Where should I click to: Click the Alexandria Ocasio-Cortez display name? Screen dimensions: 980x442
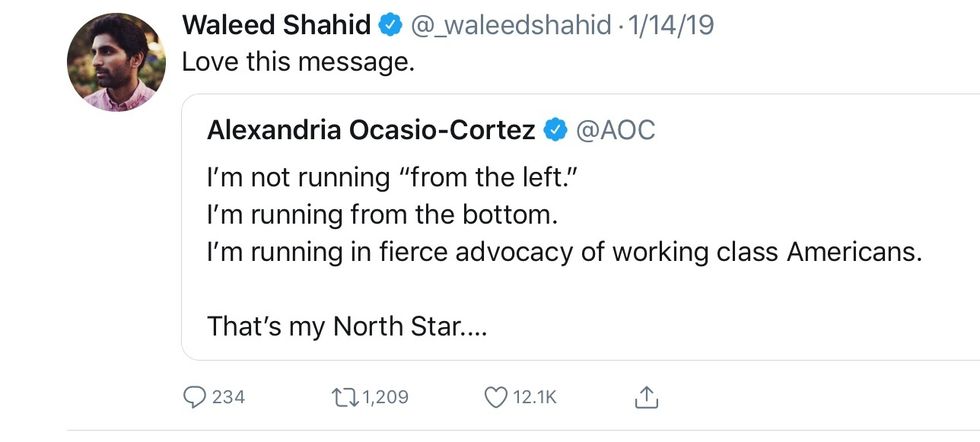coord(370,130)
